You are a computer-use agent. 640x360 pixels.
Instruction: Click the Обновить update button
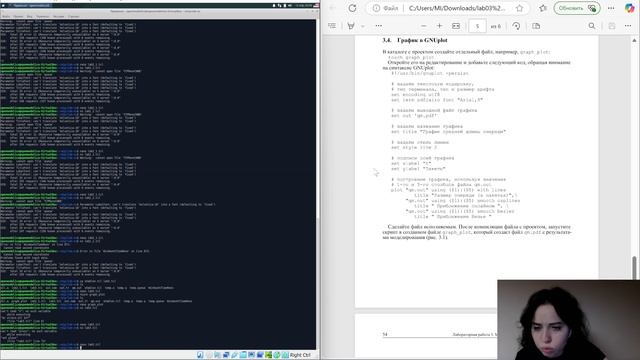point(577,8)
